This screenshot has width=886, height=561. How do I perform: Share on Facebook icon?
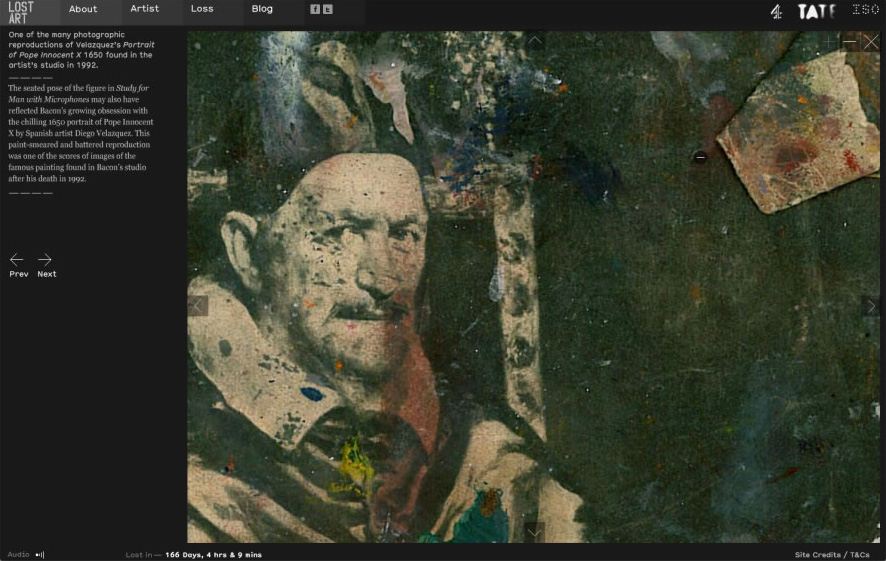(315, 9)
